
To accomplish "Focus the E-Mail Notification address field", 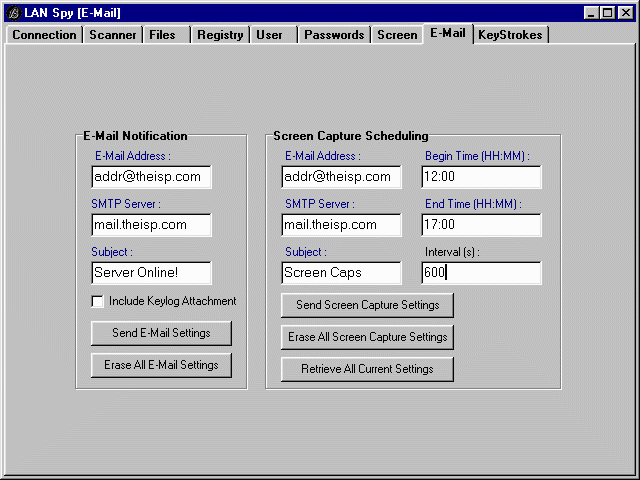I will (x=150, y=177).
